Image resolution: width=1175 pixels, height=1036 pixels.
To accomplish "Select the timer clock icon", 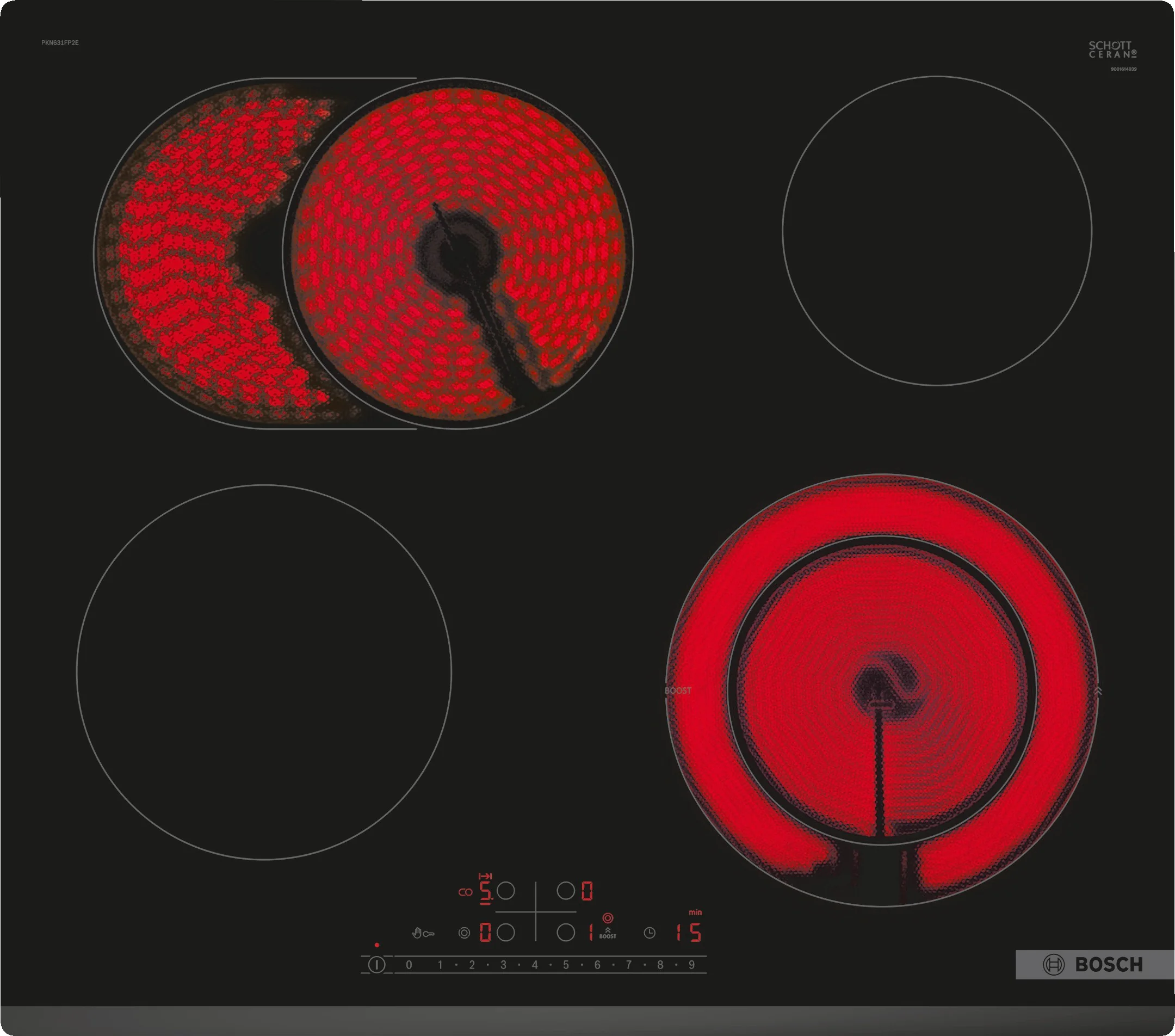I will (x=650, y=933).
